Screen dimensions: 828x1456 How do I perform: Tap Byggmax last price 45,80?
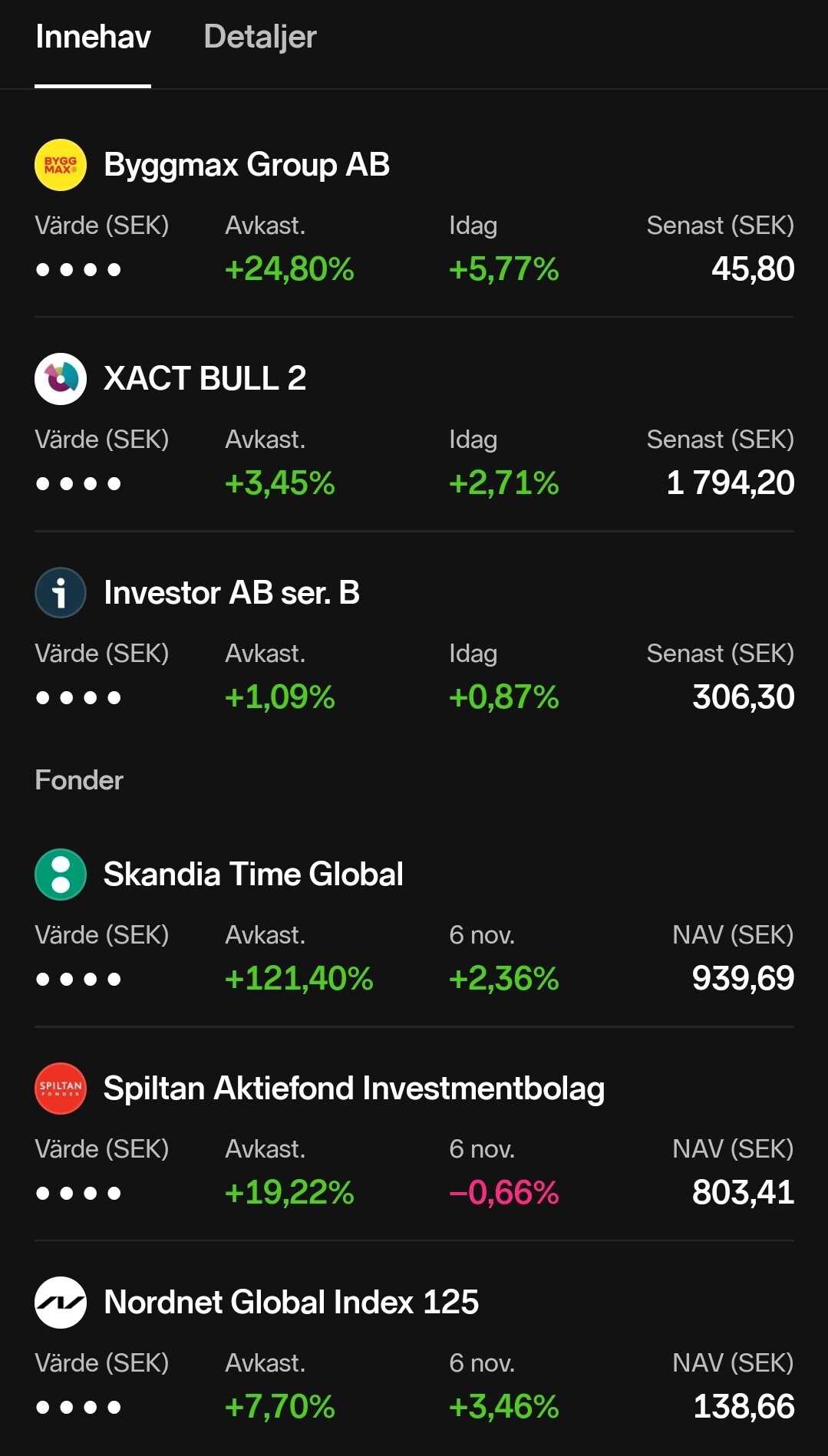coord(753,268)
